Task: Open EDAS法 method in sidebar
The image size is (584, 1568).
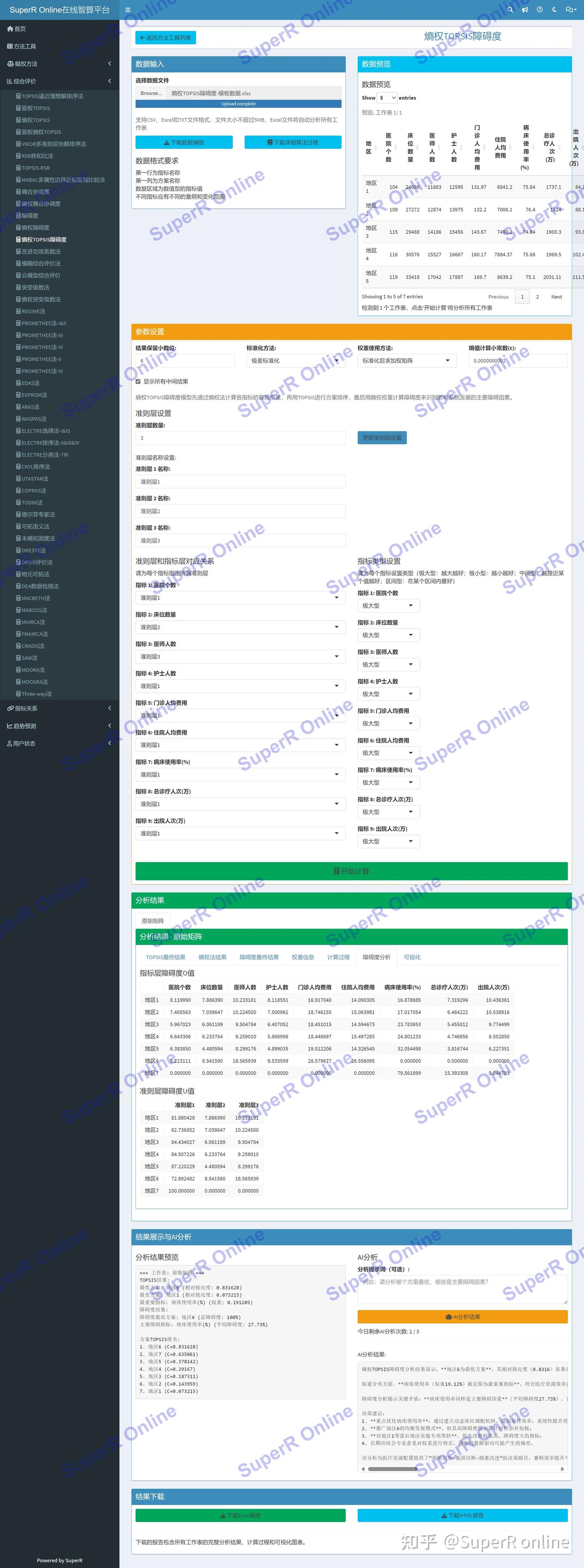Action: pyautogui.click(x=28, y=383)
